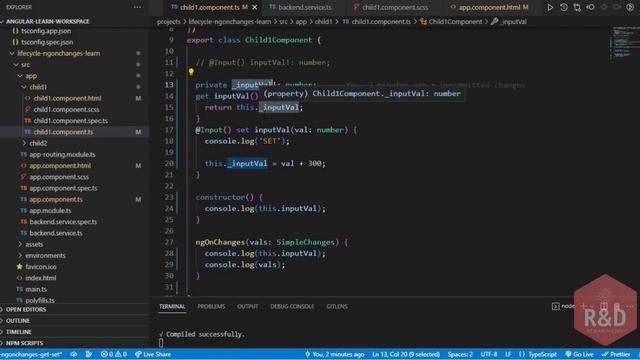Collapse lifecycle-ngonchanges-learn folder
The width and height of the screenshot is (640, 360).
coord(58,53)
